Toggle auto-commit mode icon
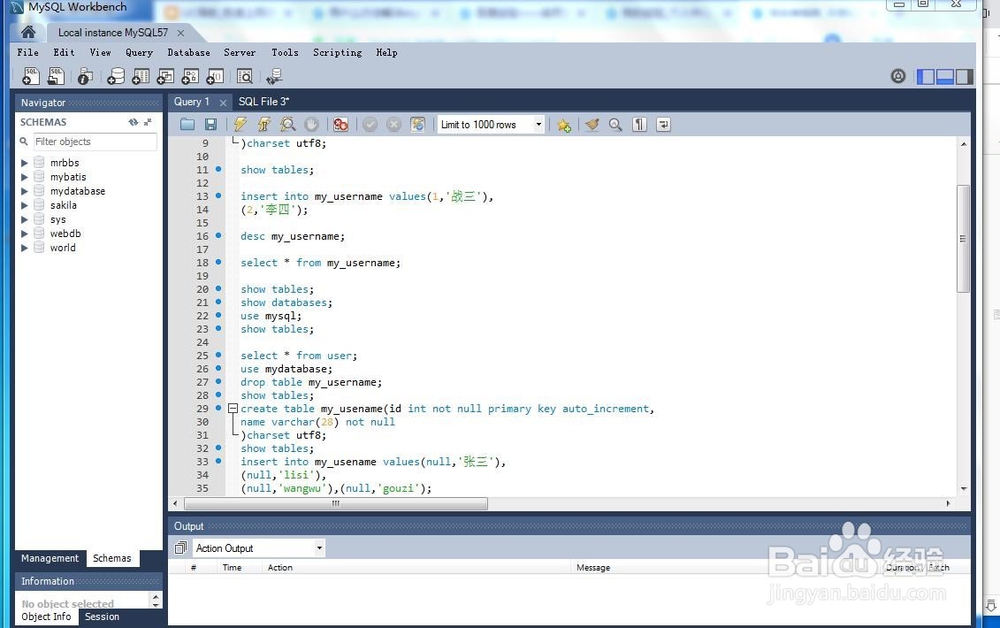The height and width of the screenshot is (628, 1000). 418,124
